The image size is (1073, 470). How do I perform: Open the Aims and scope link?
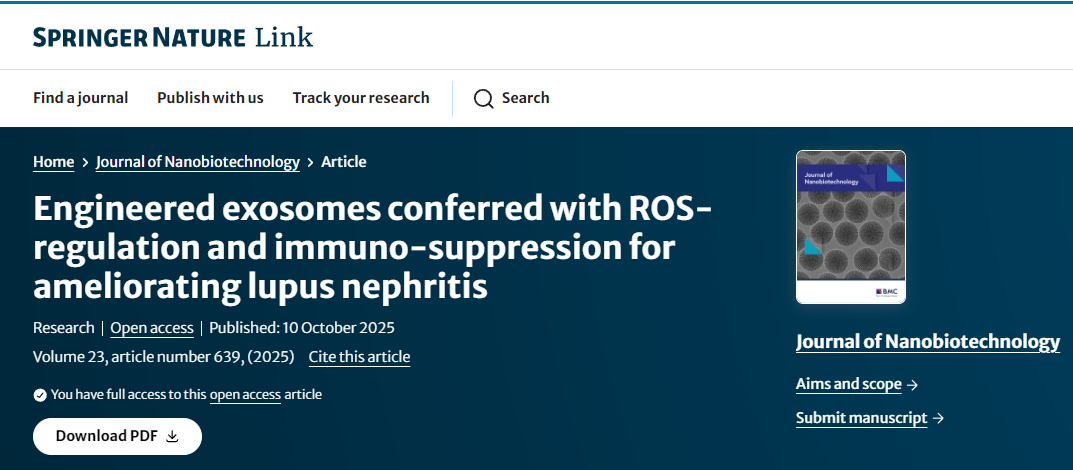tap(849, 385)
